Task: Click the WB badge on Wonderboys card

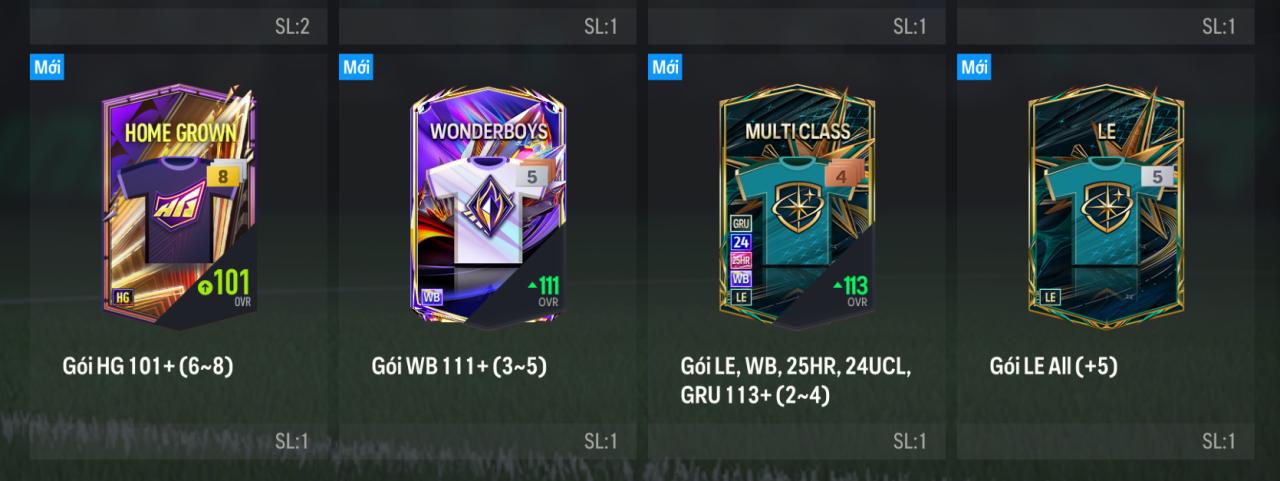Action: [x=432, y=296]
